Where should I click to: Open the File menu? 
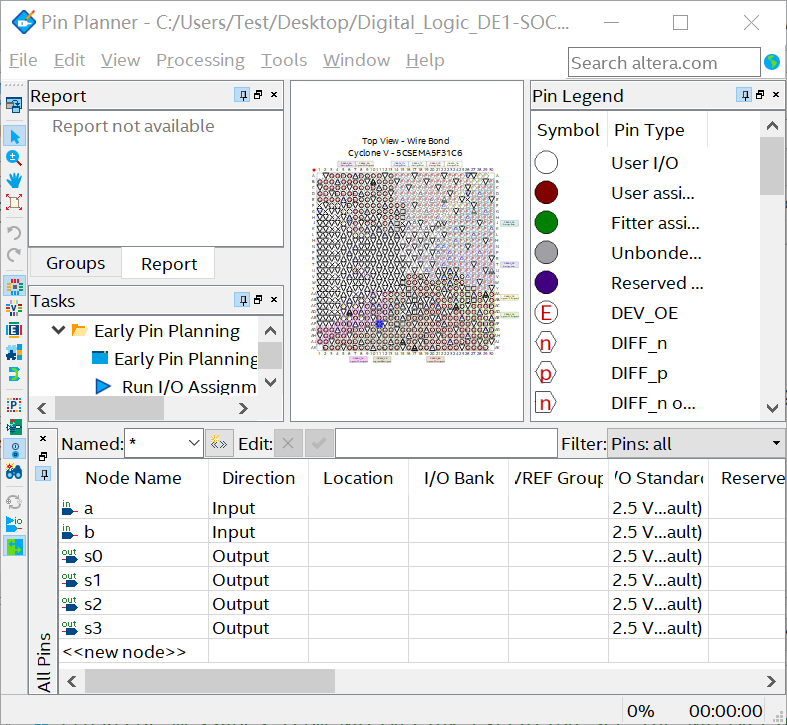pyautogui.click(x=23, y=60)
